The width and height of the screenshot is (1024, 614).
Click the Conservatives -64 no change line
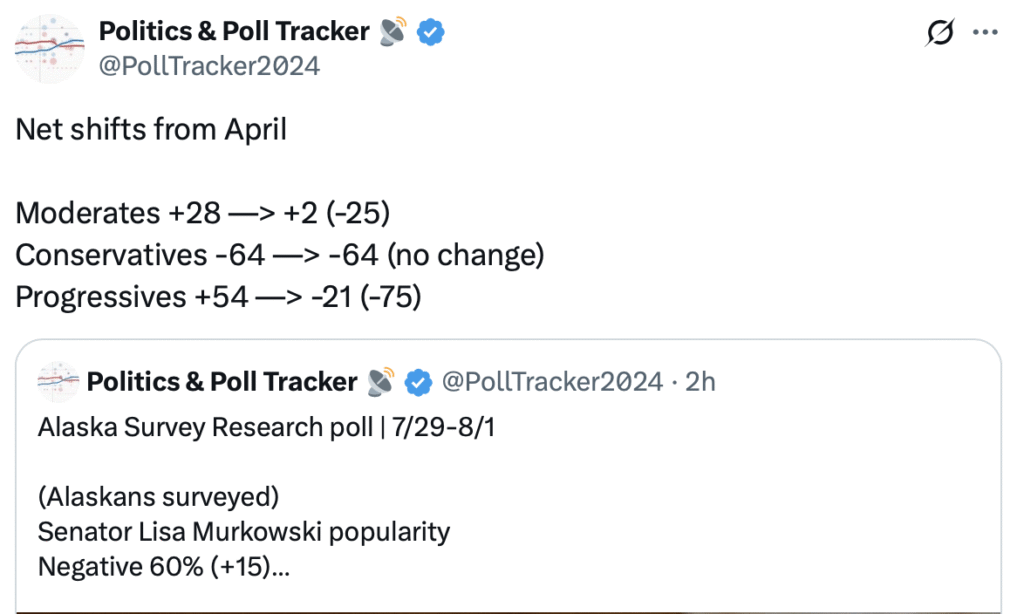(279, 255)
